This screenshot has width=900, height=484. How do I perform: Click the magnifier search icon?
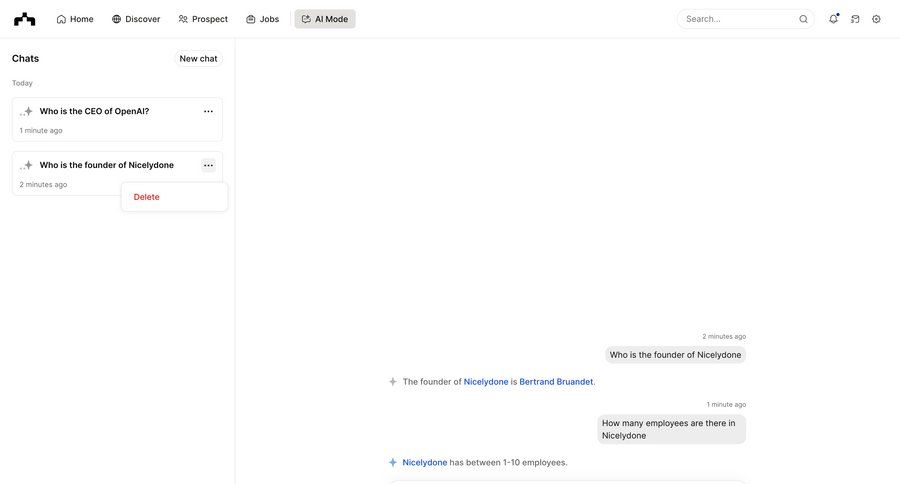[804, 19]
